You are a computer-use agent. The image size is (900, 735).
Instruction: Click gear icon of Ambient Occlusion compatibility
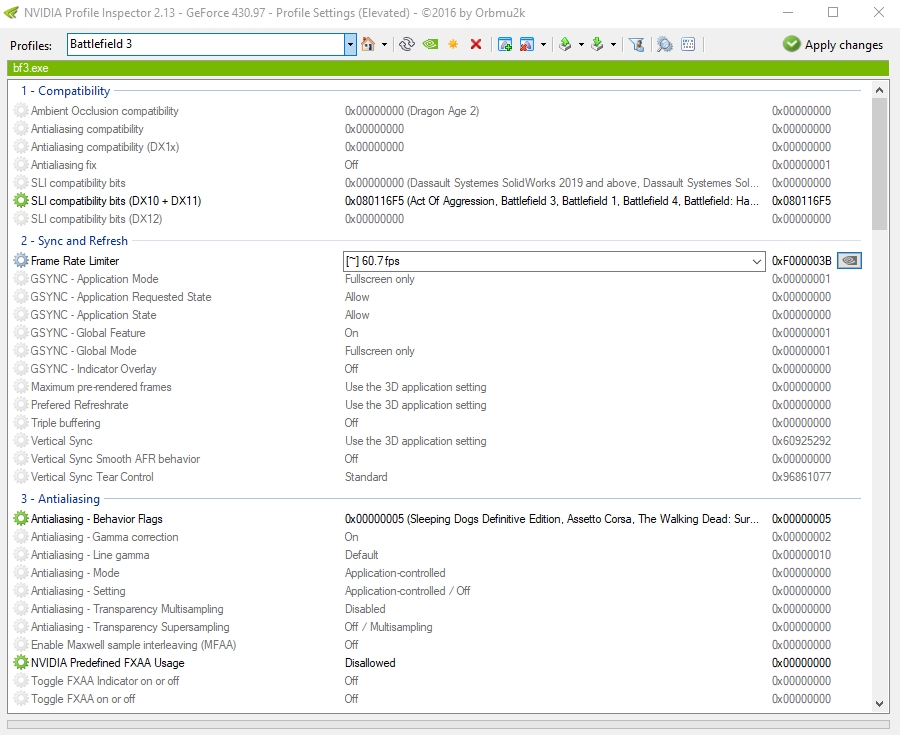[21, 111]
